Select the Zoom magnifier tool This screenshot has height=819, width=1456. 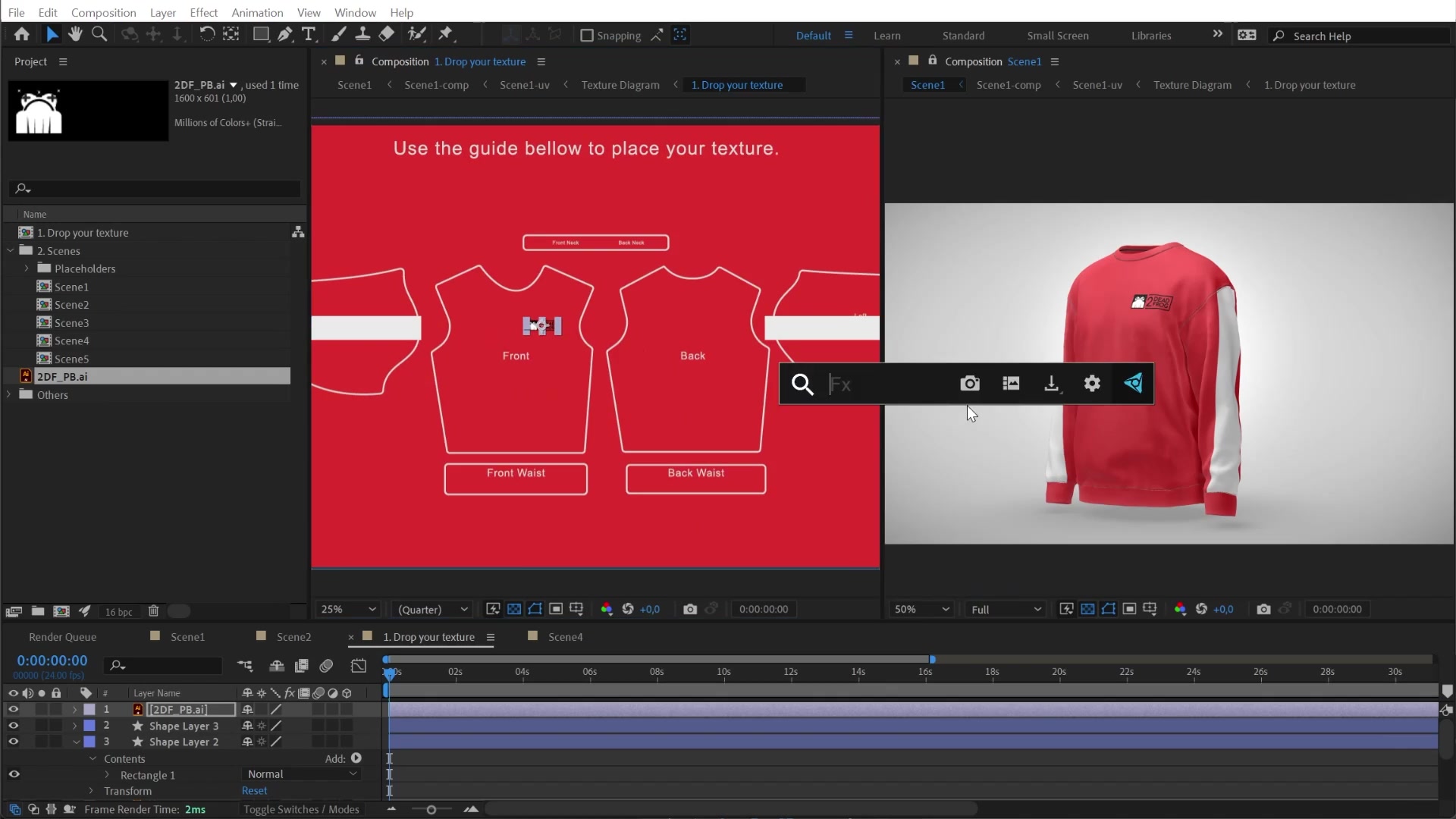point(99,34)
